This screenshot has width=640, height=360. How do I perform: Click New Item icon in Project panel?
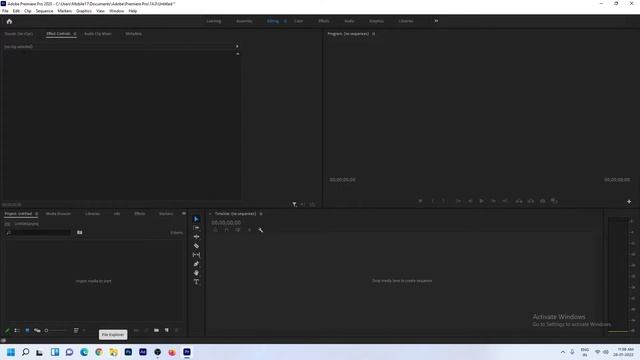[x=167, y=331]
